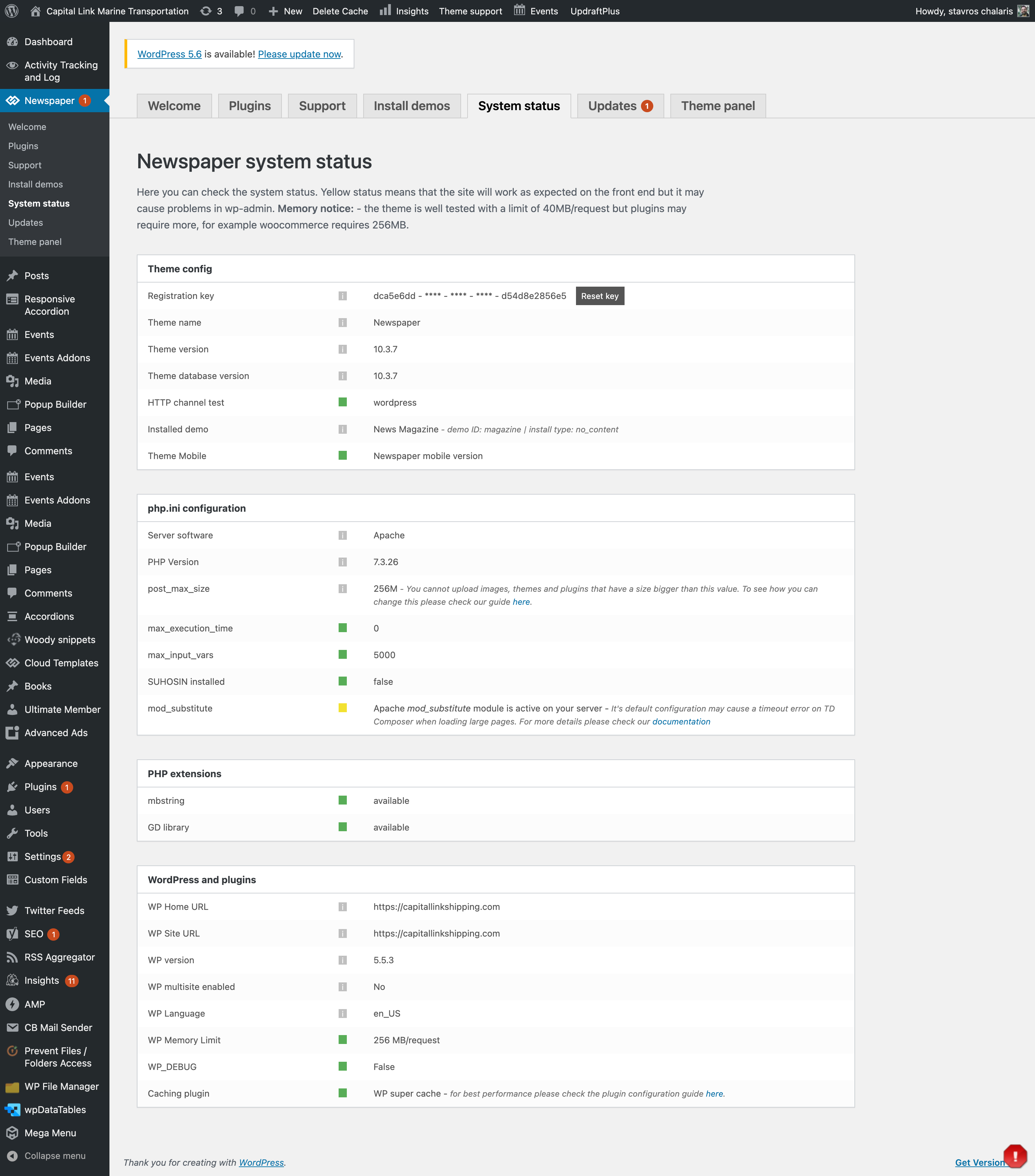Open WP File Manager menu
Image resolution: width=1035 pixels, height=1176 pixels.
tap(55, 1086)
